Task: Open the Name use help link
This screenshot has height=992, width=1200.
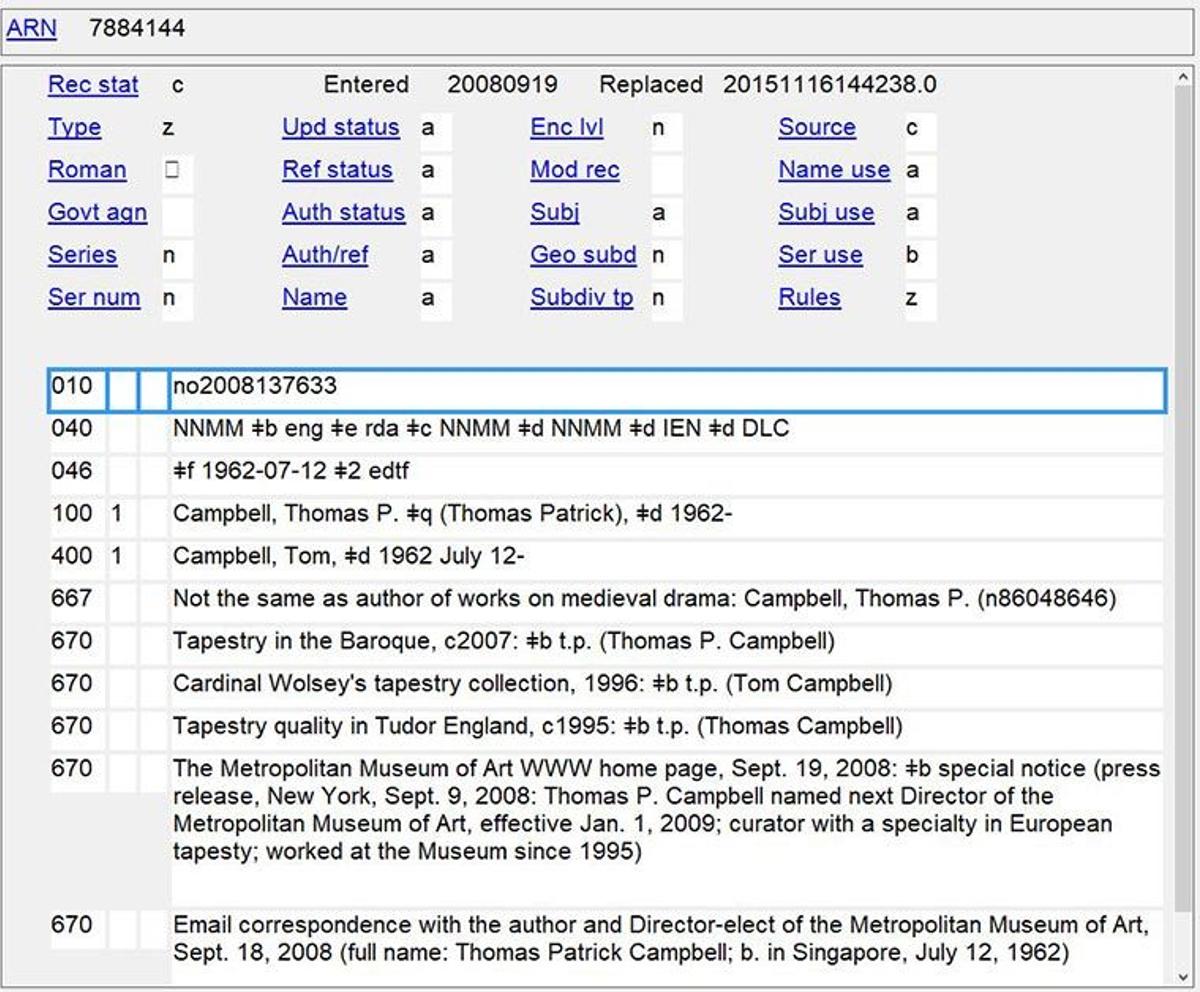Action: [x=833, y=170]
